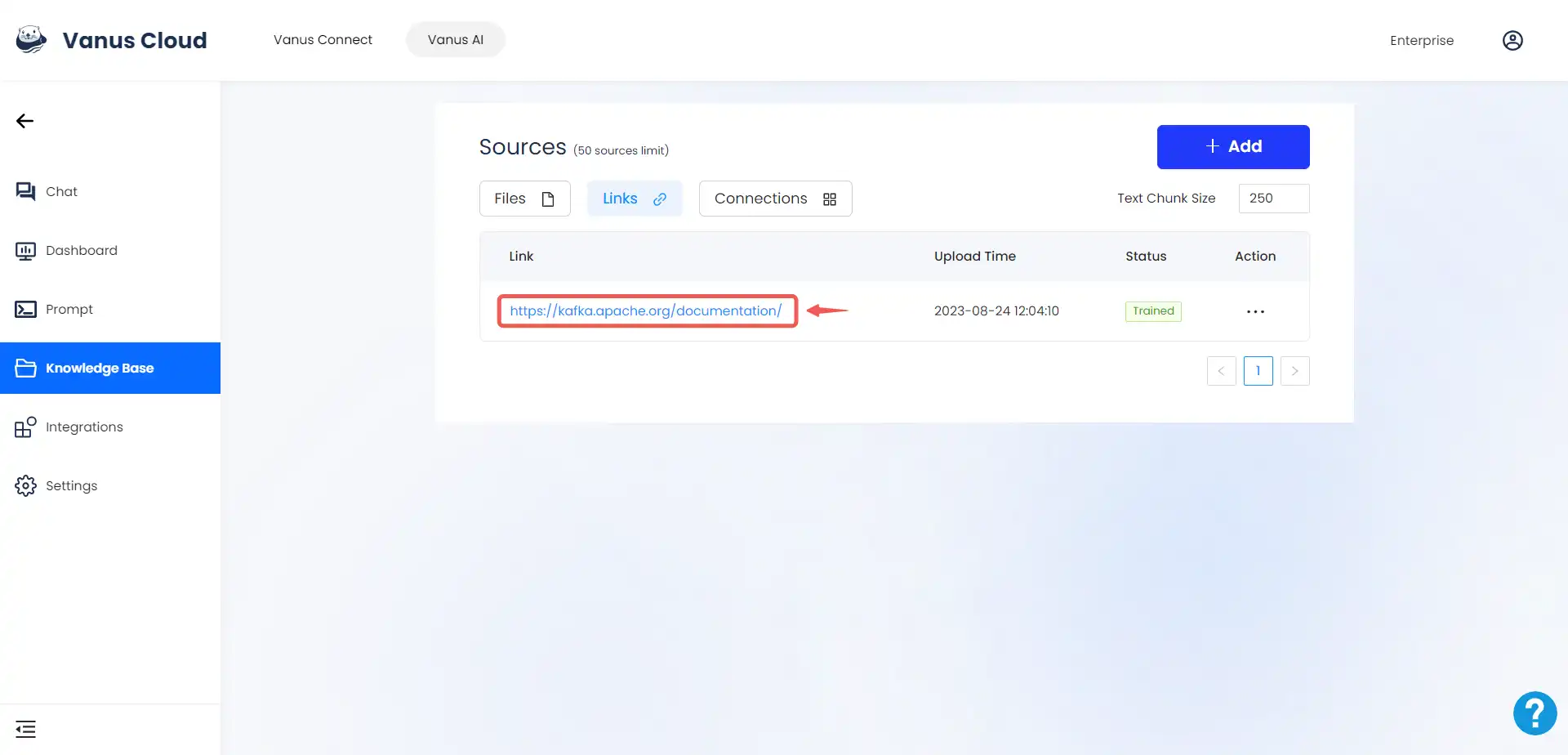Viewport: 1568px width, 755px height.
Task: Go back using the left arrow icon
Action: pos(24,121)
